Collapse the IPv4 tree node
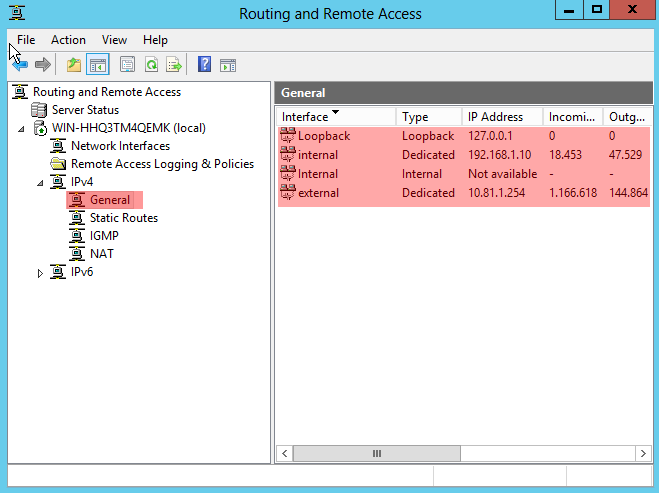659x493 pixels. click(40, 182)
